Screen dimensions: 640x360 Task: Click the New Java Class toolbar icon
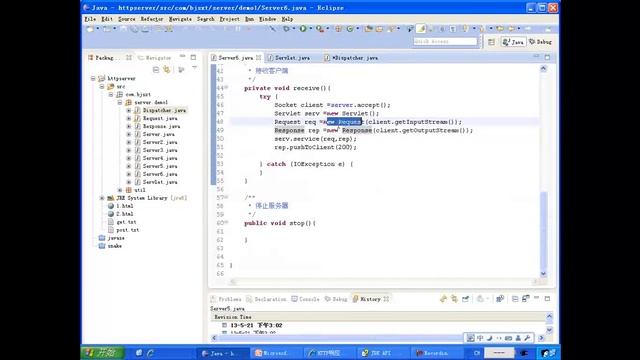click(350, 29)
